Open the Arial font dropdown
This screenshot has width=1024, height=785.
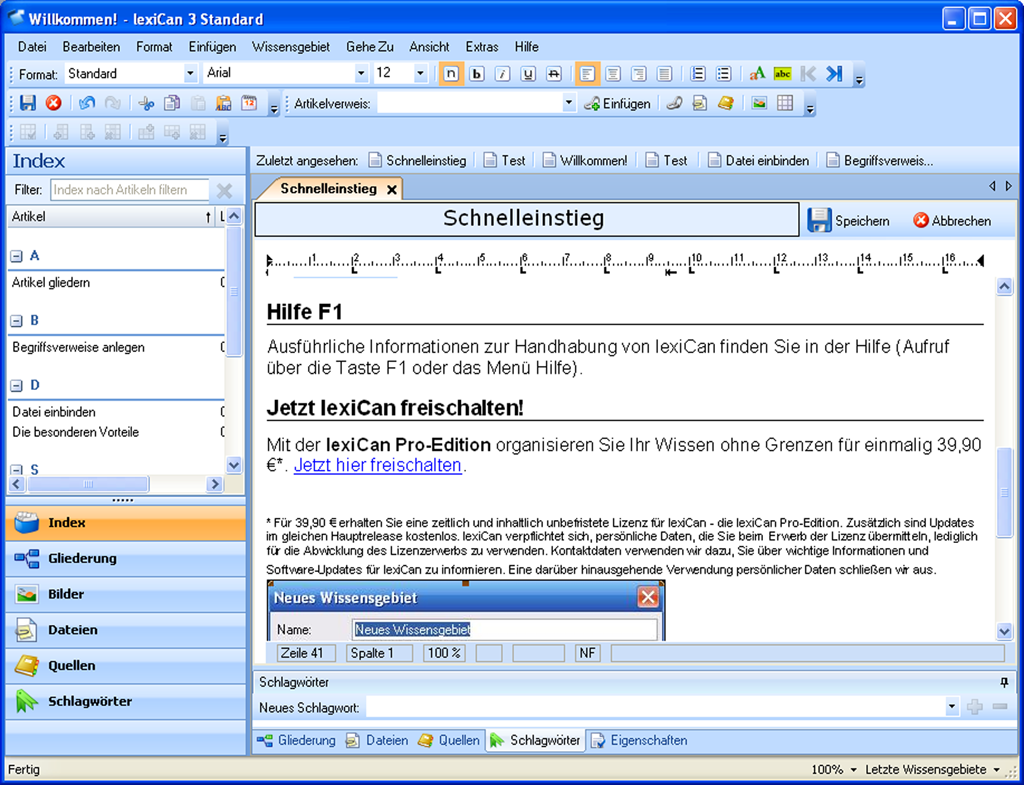(x=361, y=74)
